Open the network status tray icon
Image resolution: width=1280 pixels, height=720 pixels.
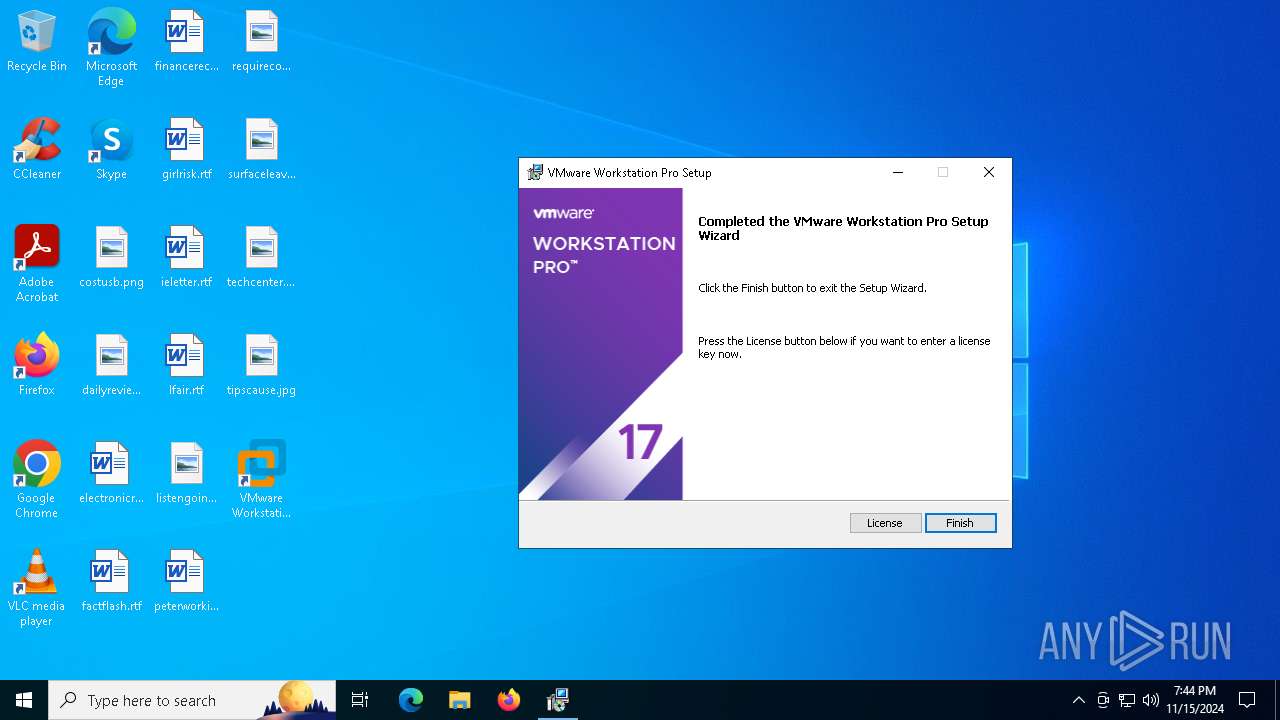pyautogui.click(x=1127, y=700)
